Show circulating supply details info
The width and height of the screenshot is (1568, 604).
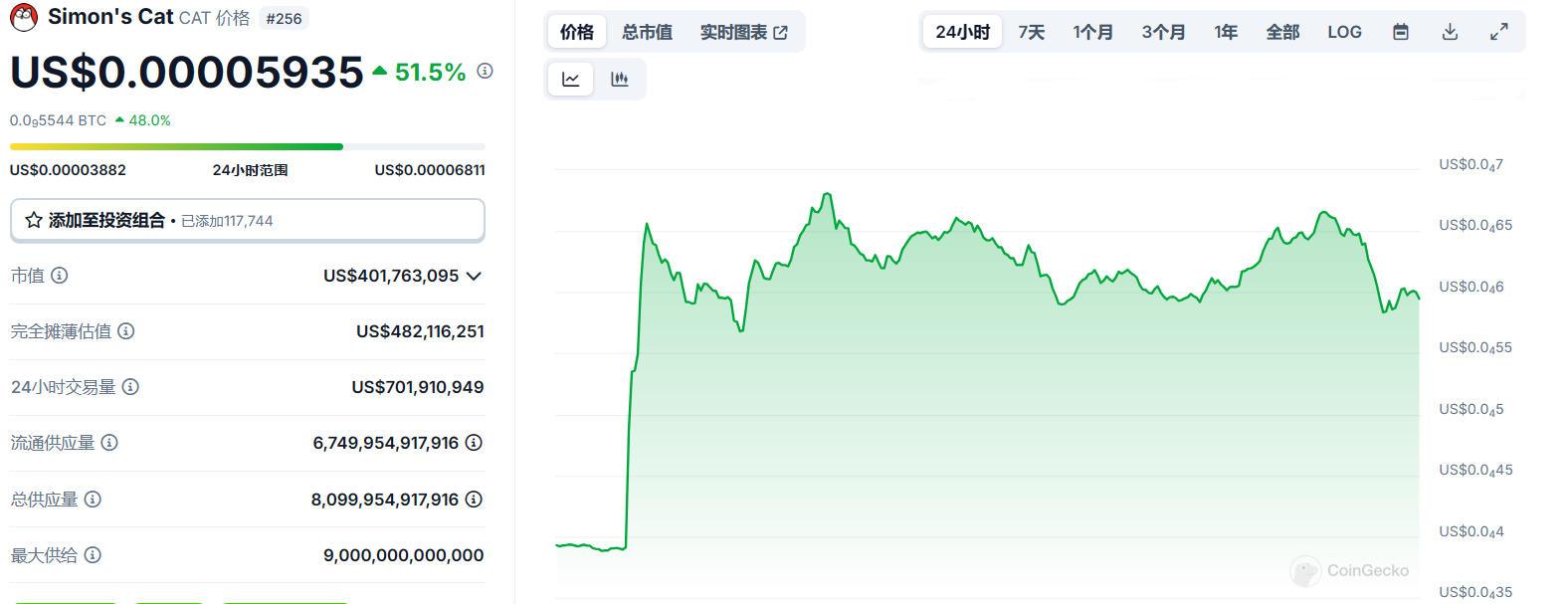pyautogui.click(x=474, y=443)
